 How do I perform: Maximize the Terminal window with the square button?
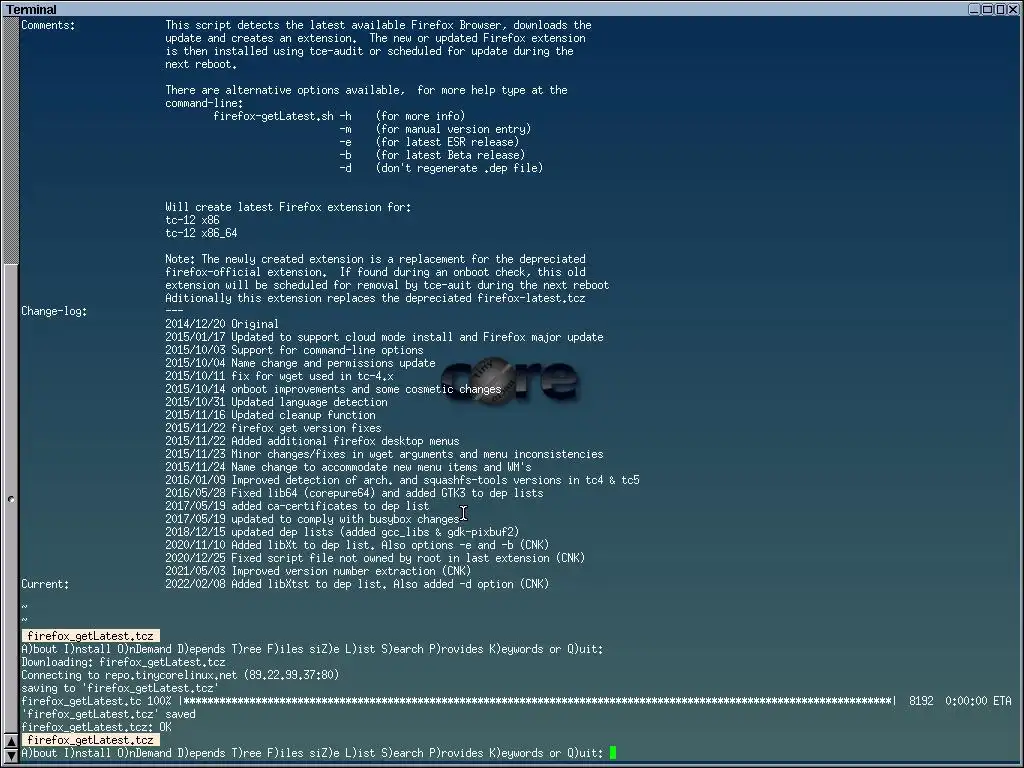[987, 9]
